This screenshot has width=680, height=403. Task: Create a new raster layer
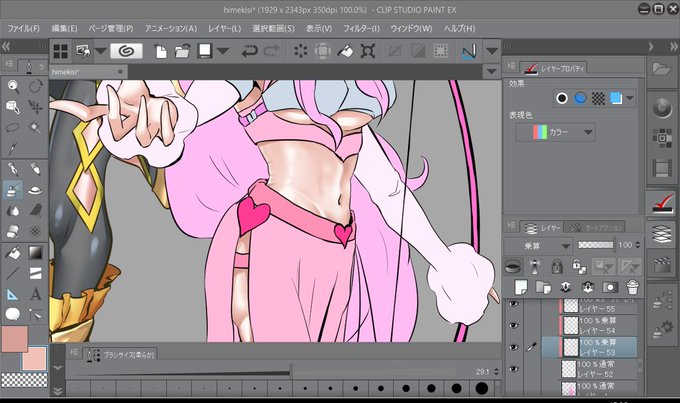[x=520, y=287]
